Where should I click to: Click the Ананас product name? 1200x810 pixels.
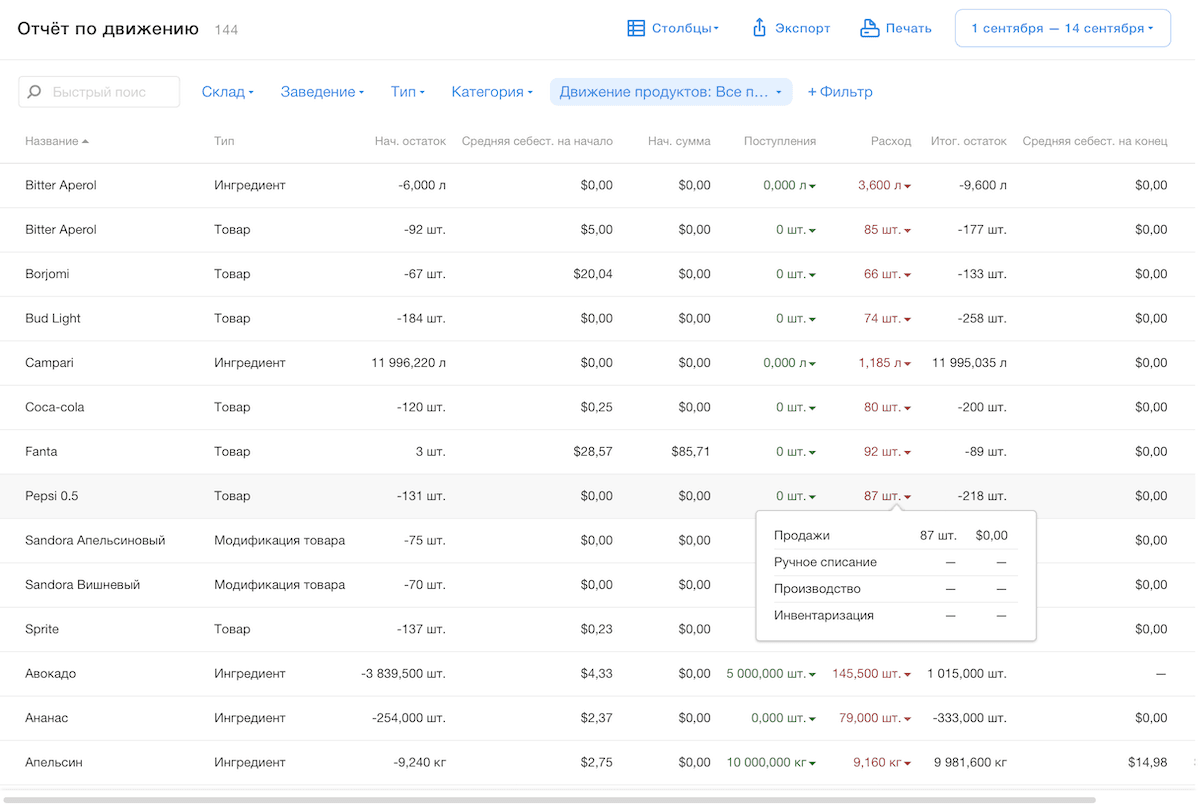47,718
